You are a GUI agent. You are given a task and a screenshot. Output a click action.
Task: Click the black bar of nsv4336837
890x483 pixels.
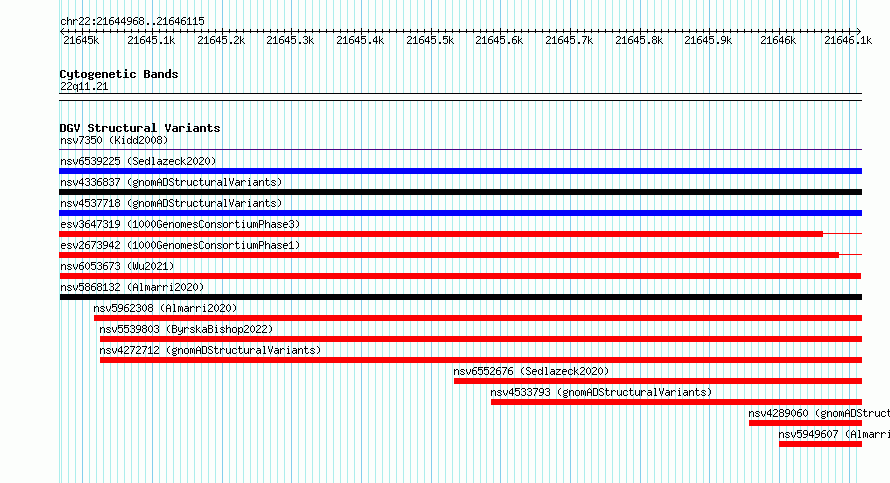click(x=460, y=192)
